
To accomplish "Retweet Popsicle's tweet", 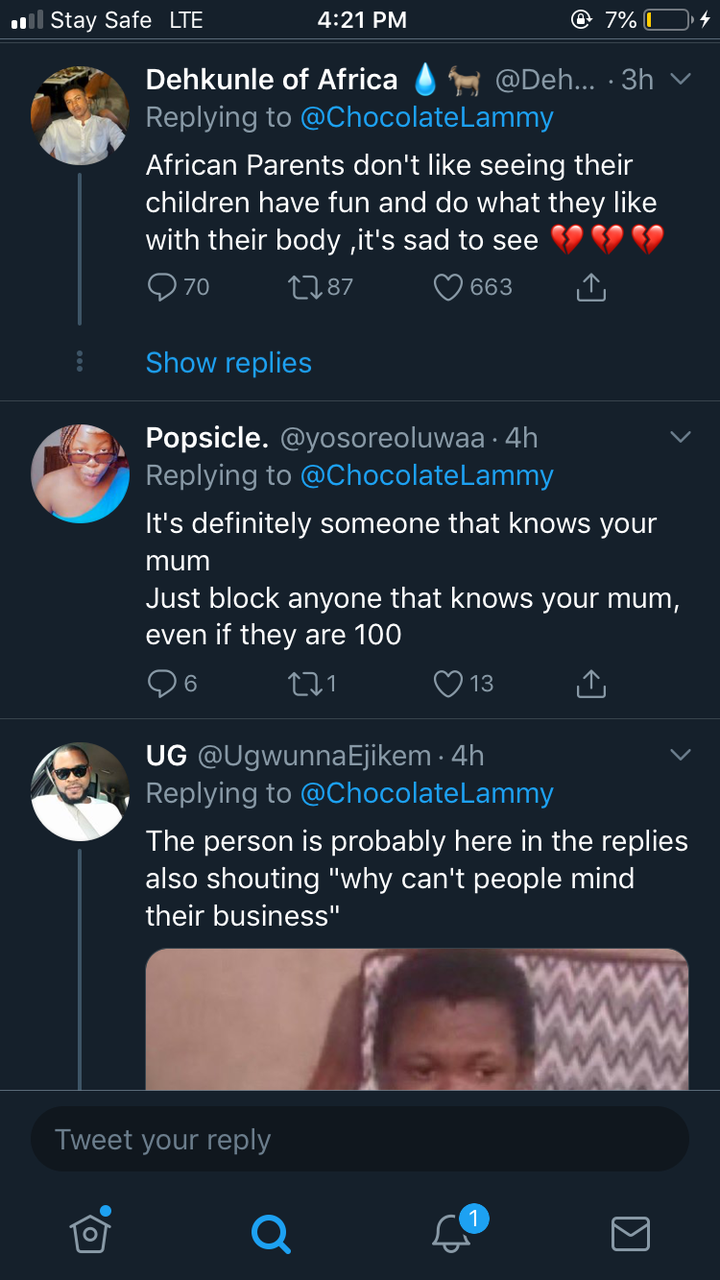I will click(301, 684).
